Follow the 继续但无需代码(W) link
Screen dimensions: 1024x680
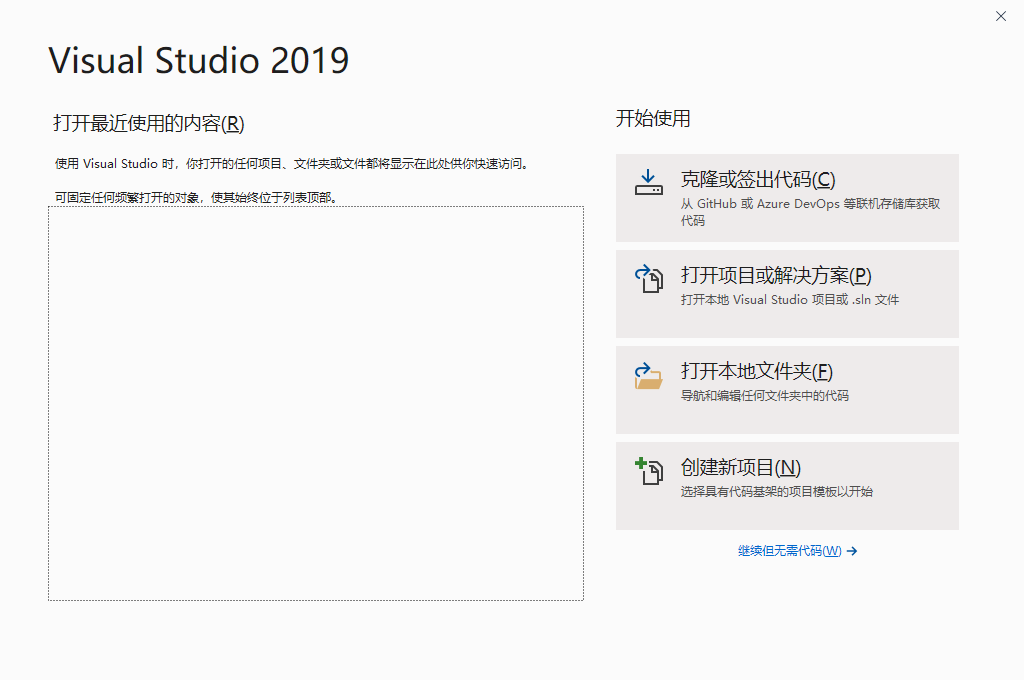coord(790,551)
